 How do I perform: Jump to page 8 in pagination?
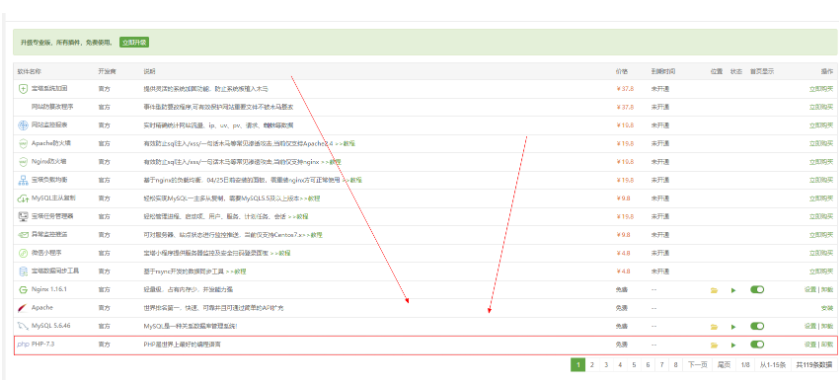676,364
